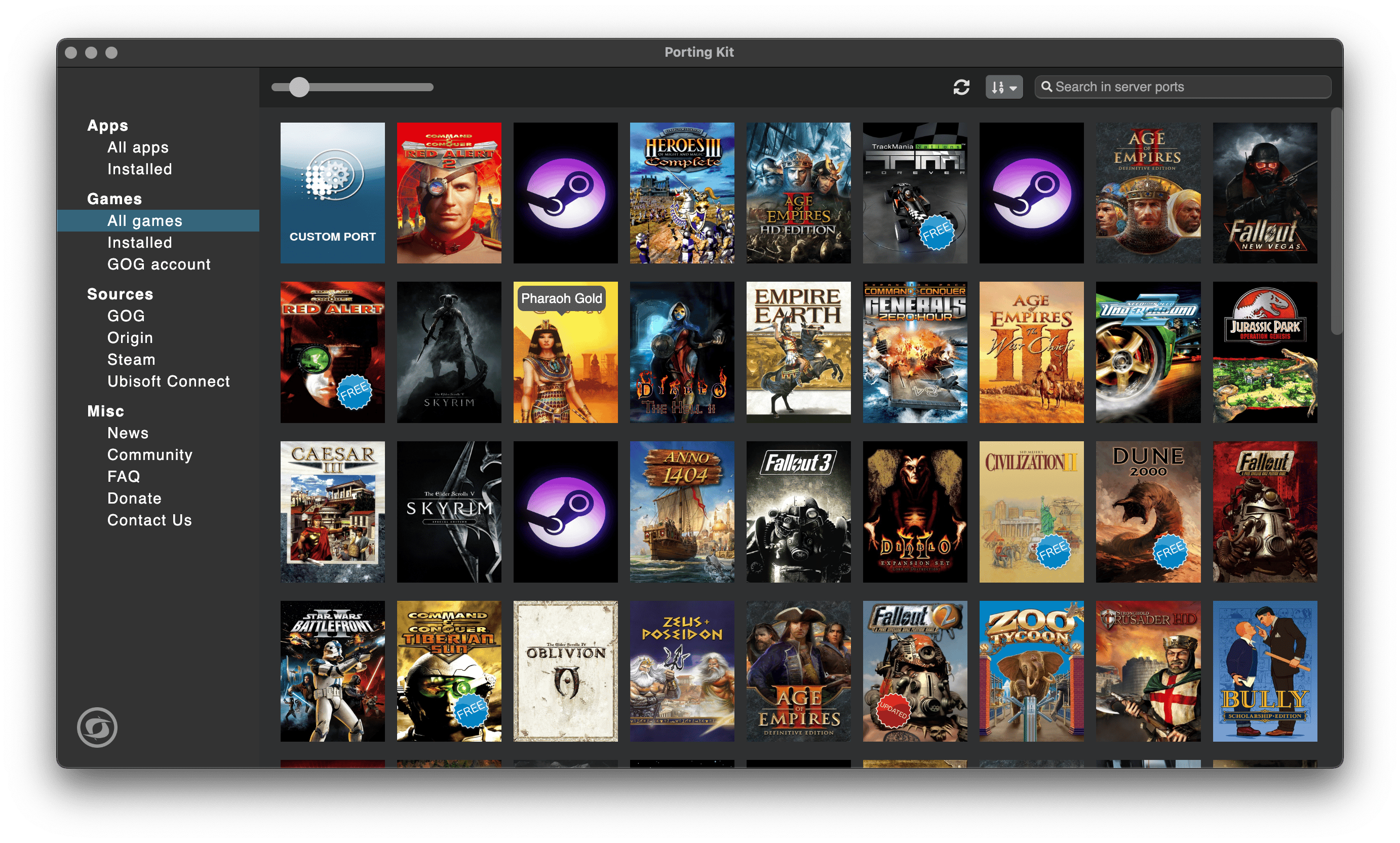Open the Diablo The Hell 2 cover
This screenshot has height=843, width=1400.
pyautogui.click(x=682, y=352)
